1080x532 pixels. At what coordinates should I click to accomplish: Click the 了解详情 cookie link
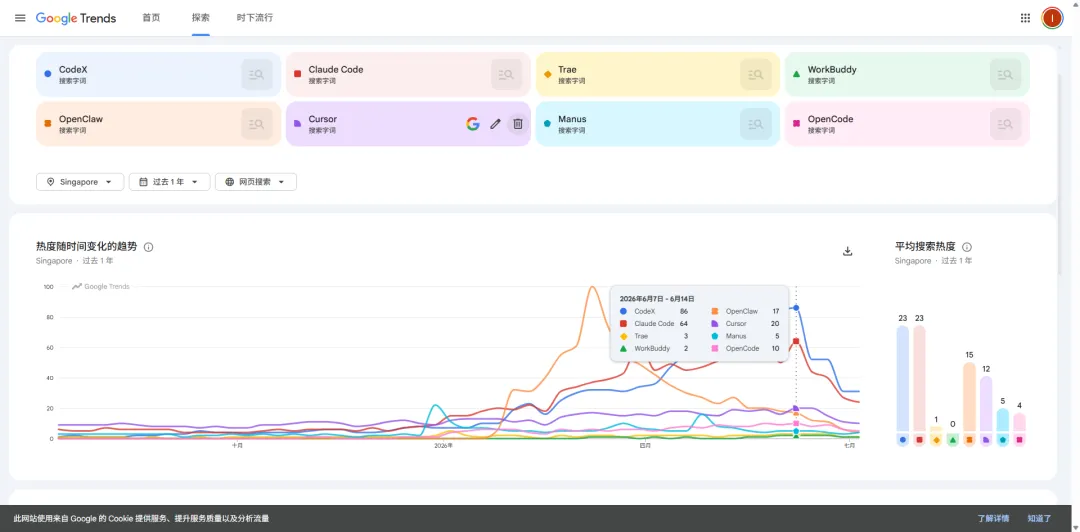click(993, 518)
